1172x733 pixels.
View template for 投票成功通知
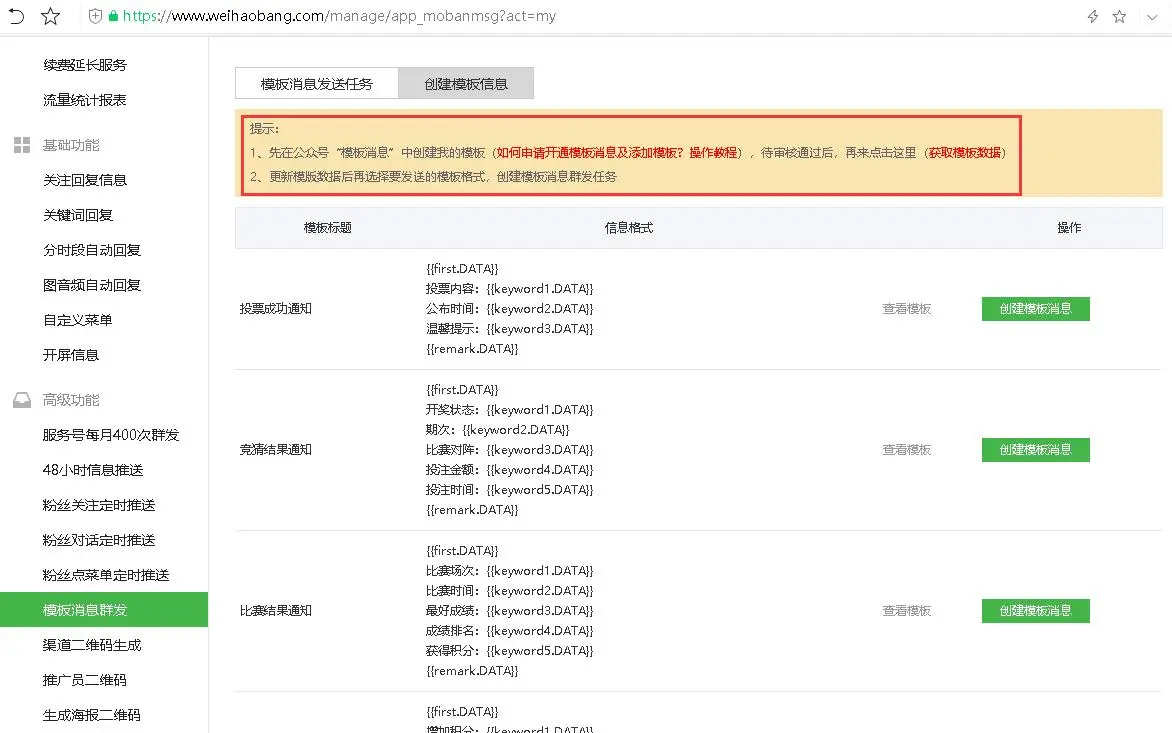click(x=907, y=309)
